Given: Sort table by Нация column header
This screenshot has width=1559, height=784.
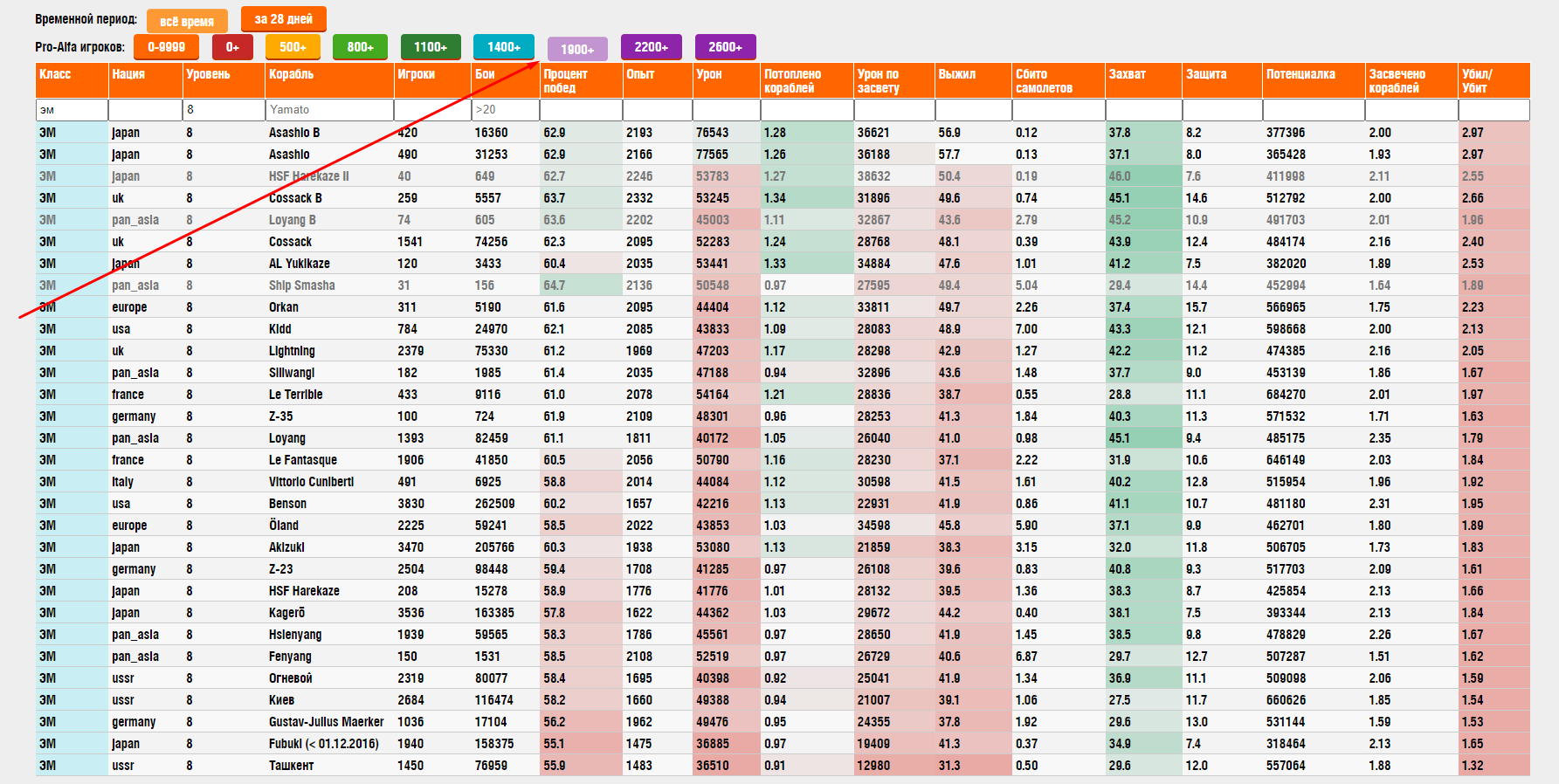Looking at the screenshot, I should pos(145,80).
